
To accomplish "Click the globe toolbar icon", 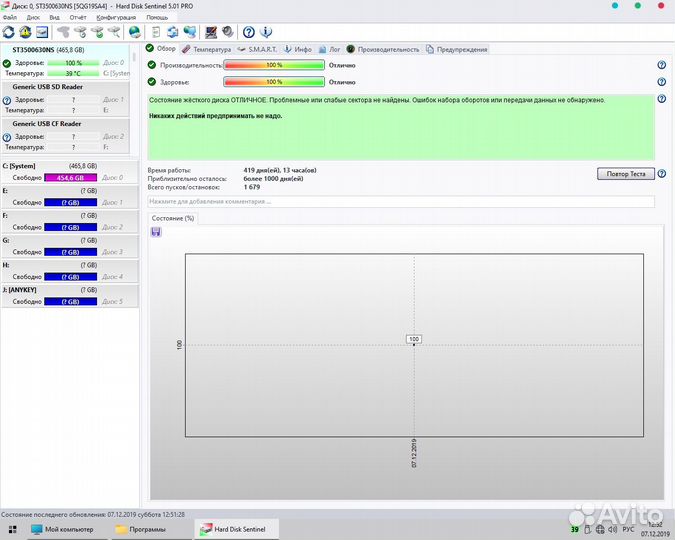I will point(135,32).
